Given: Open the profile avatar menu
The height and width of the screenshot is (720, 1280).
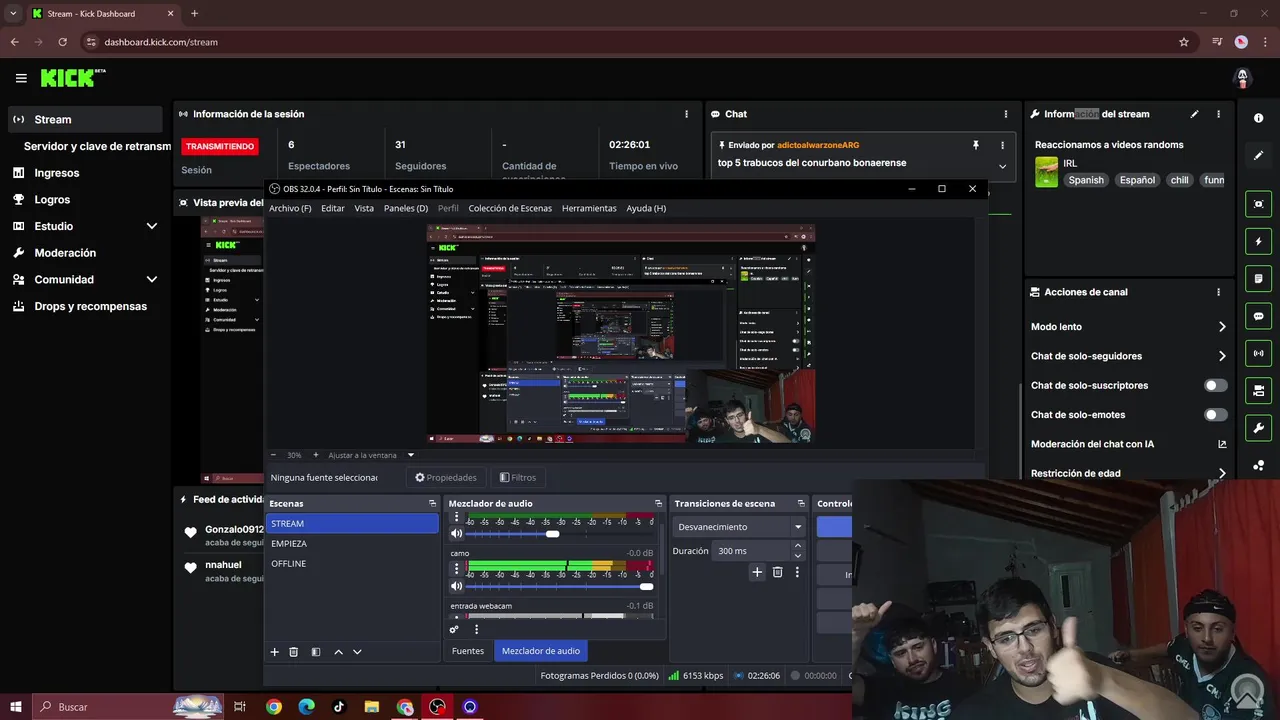Looking at the screenshot, I should click(1242, 78).
